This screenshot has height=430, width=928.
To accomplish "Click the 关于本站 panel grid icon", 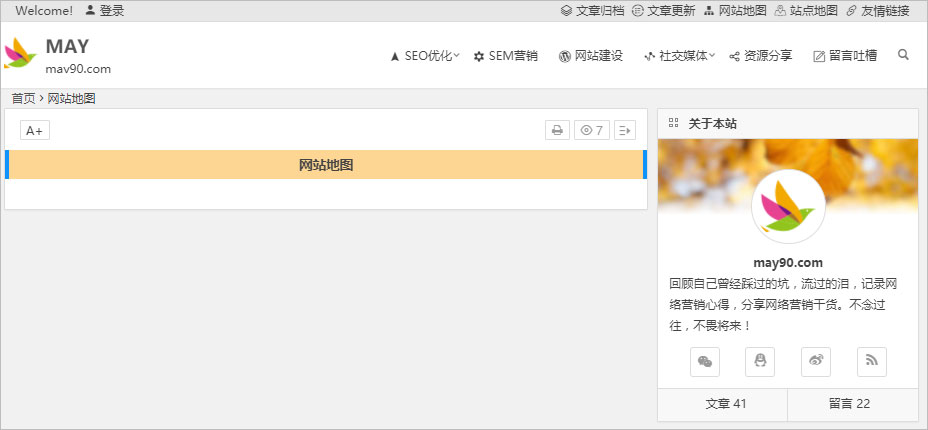I will 673,123.
